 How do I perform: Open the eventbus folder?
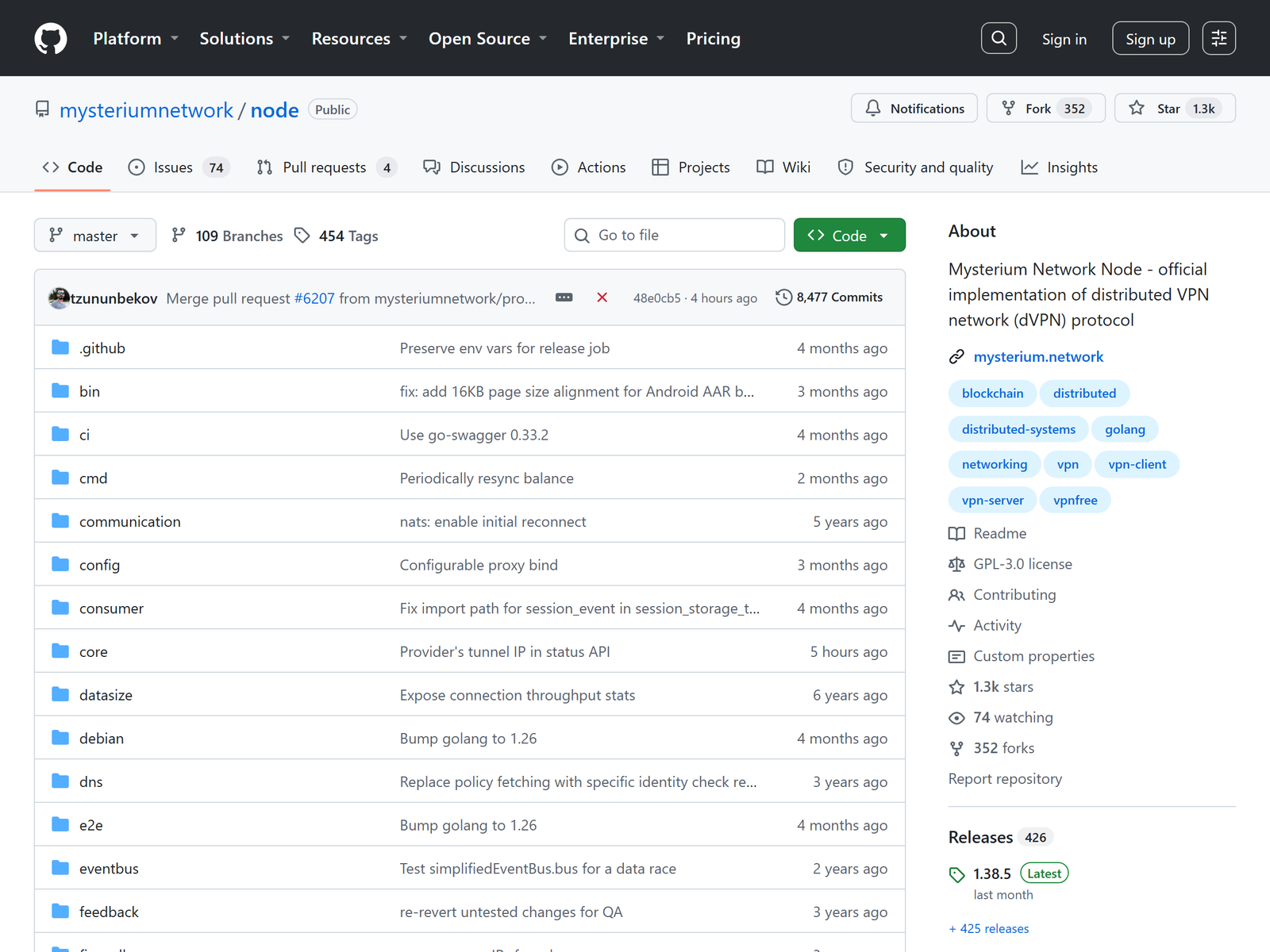(109, 869)
